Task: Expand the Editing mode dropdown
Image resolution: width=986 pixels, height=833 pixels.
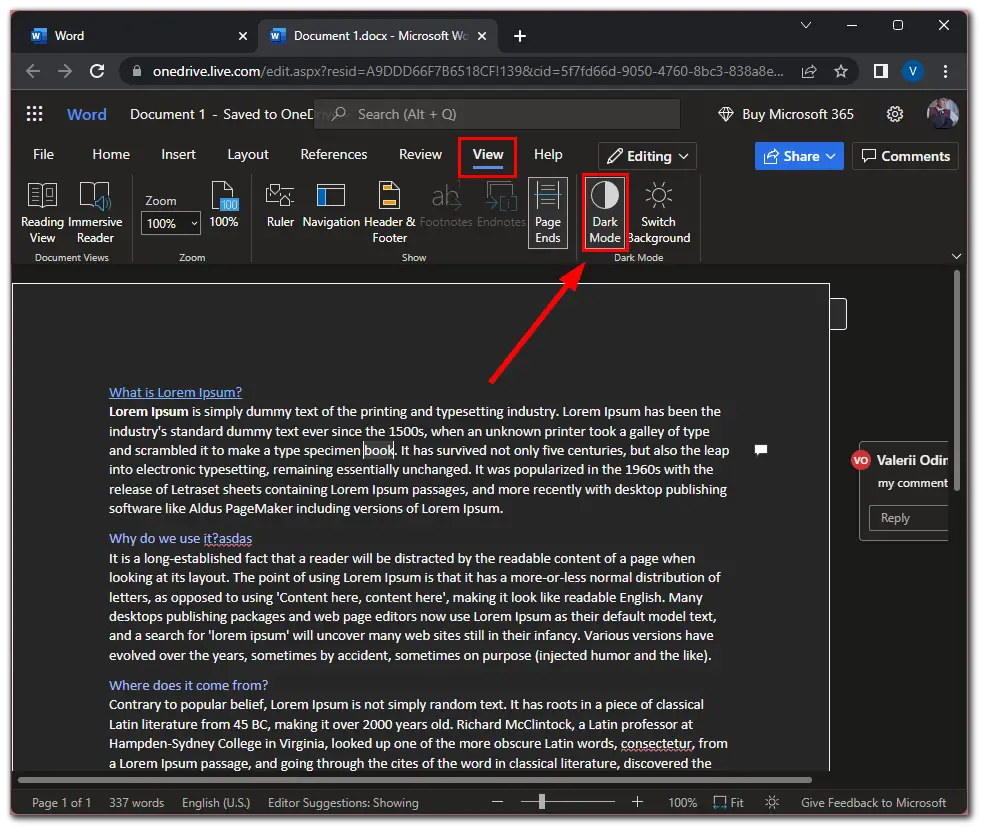Action: (647, 156)
